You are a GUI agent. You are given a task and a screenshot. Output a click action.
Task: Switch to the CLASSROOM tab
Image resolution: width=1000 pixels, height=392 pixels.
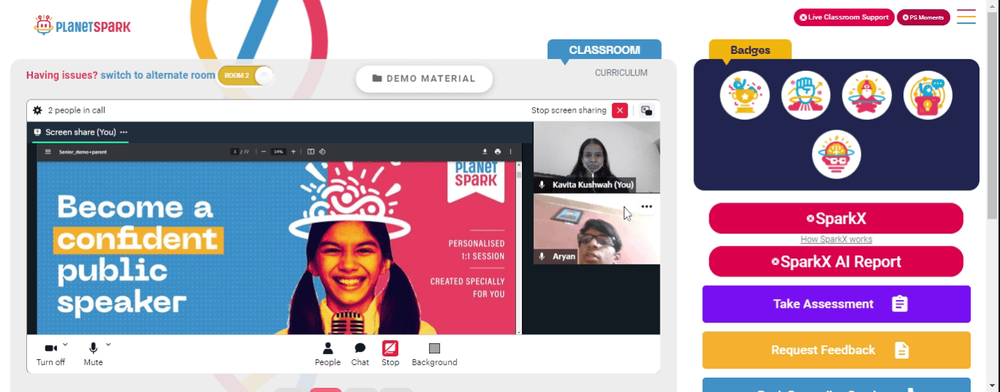click(604, 50)
